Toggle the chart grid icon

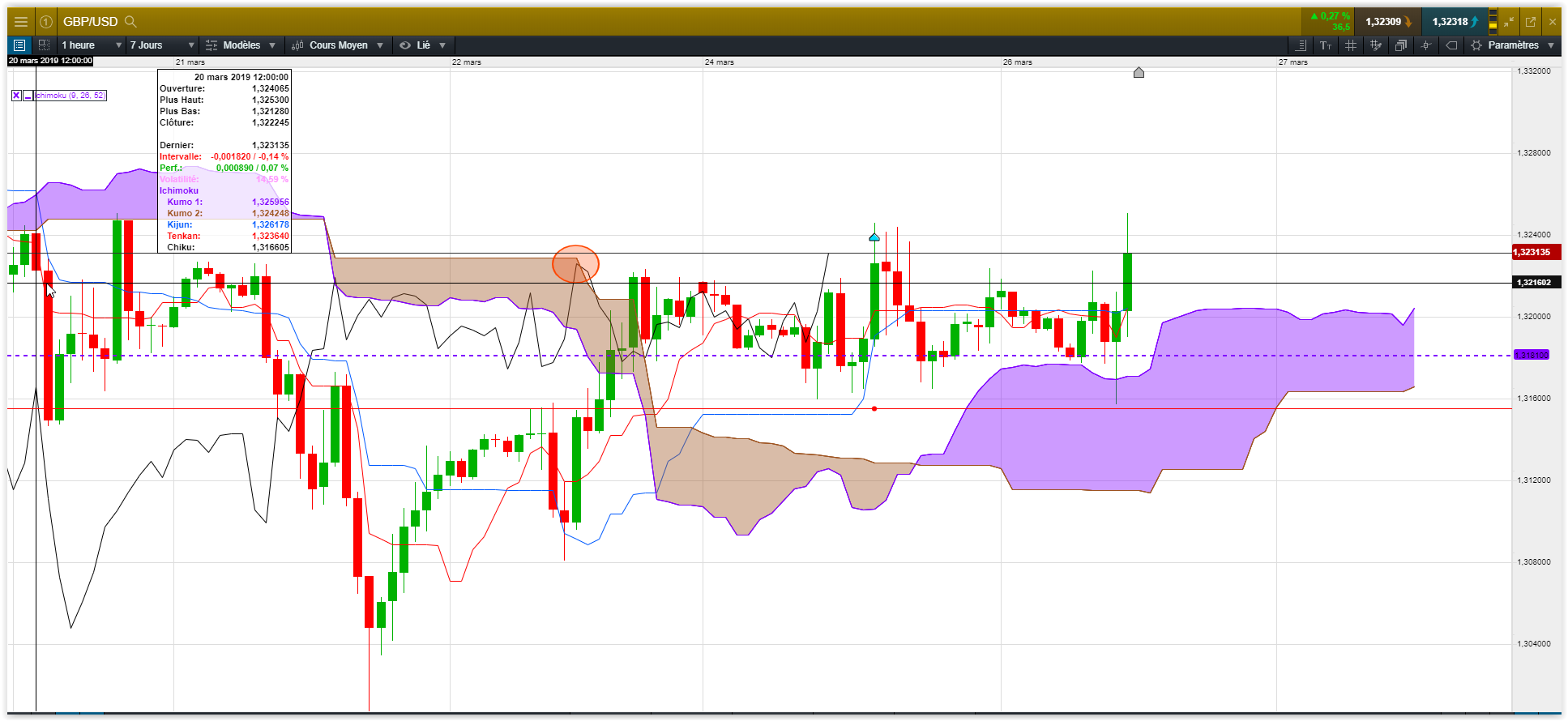coord(1351,45)
